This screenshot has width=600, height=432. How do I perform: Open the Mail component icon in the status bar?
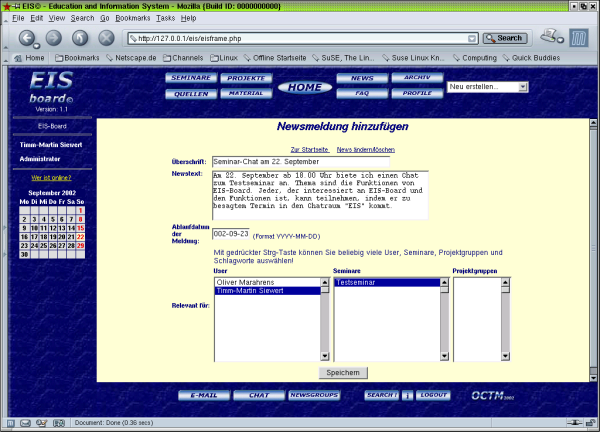click(27, 423)
